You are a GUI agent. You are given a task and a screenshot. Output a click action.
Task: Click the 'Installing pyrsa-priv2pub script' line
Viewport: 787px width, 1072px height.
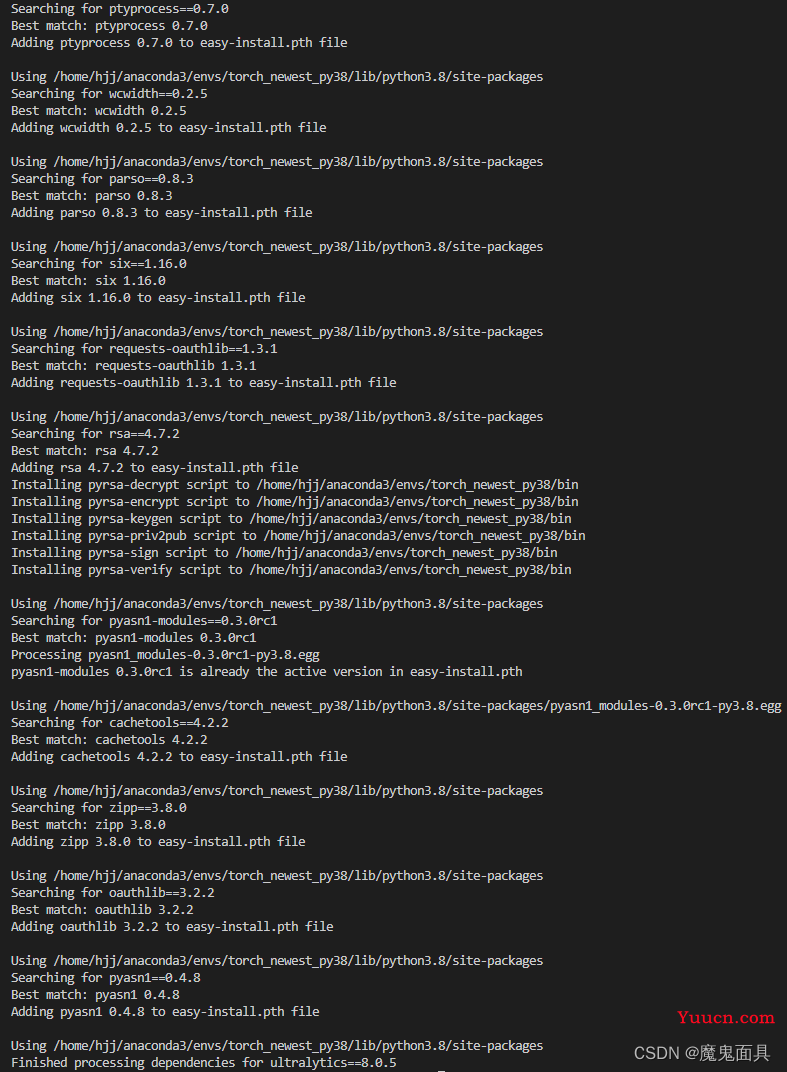(x=298, y=535)
